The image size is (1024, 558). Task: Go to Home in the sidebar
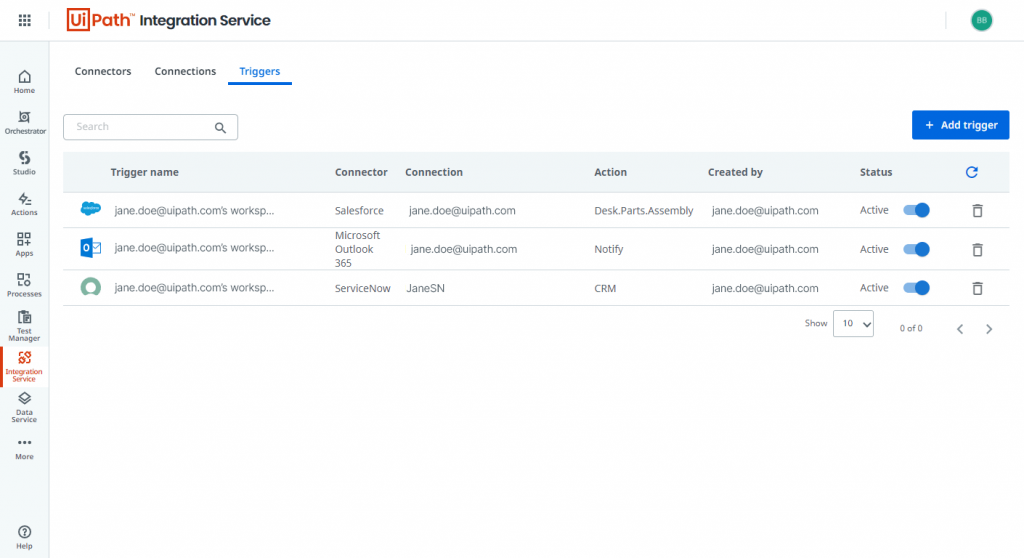click(24, 82)
